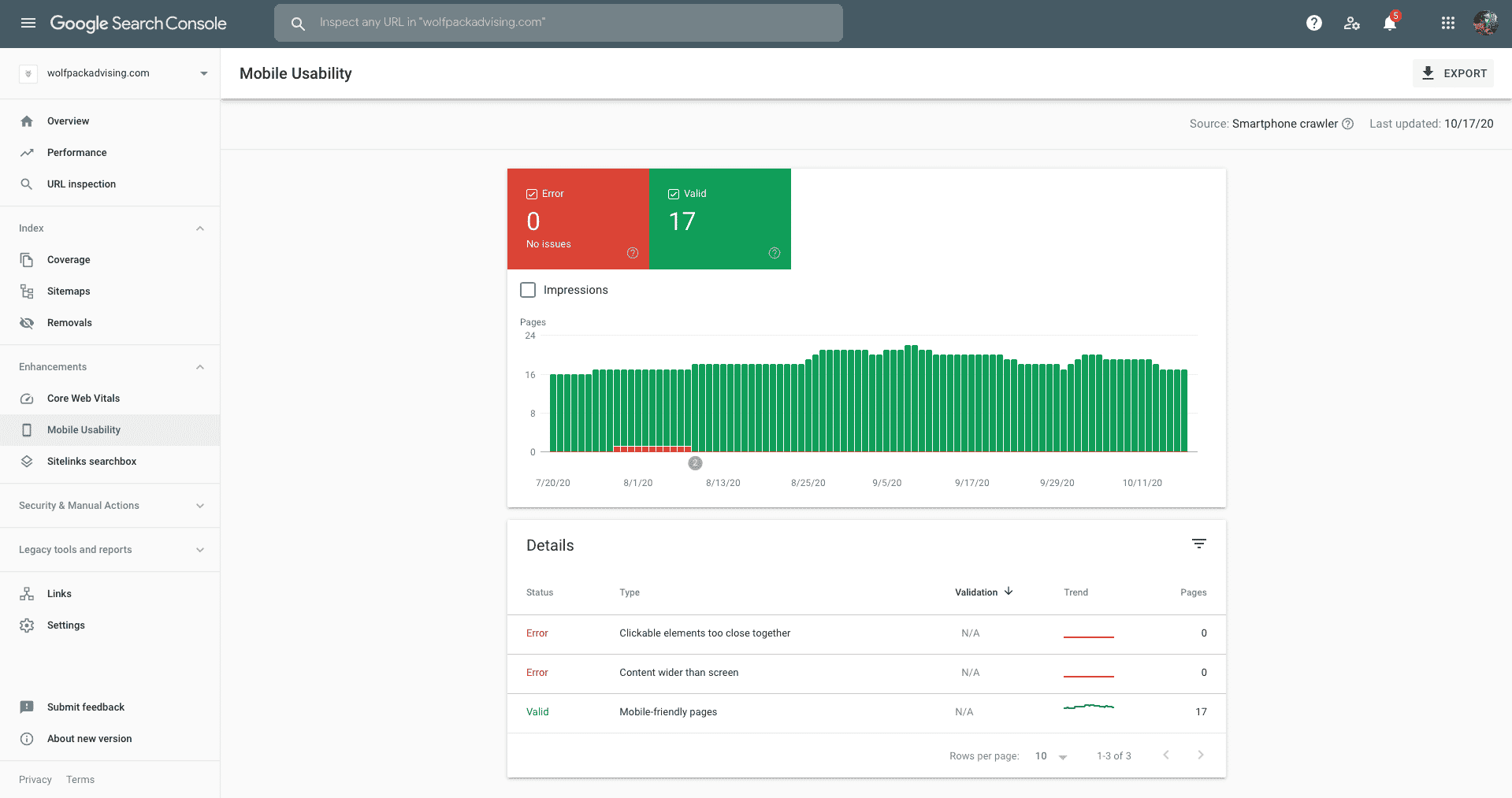Click the EXPORT button
Viewport: 1512px width, 798px height.
point(1453,73)
